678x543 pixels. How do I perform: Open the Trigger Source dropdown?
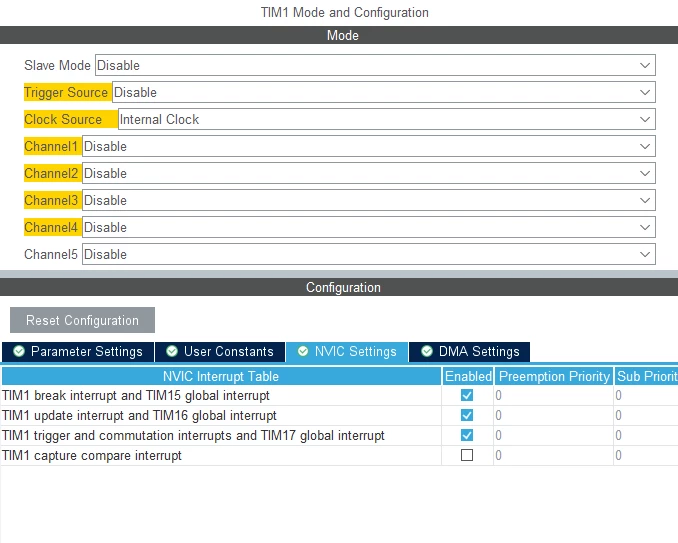click(x=384, y=92)
